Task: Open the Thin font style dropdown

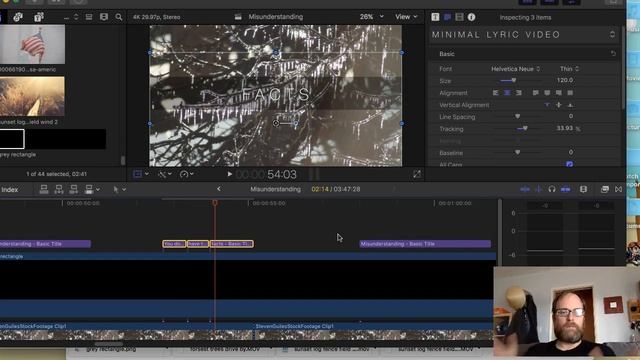Action: click(569, 69)
